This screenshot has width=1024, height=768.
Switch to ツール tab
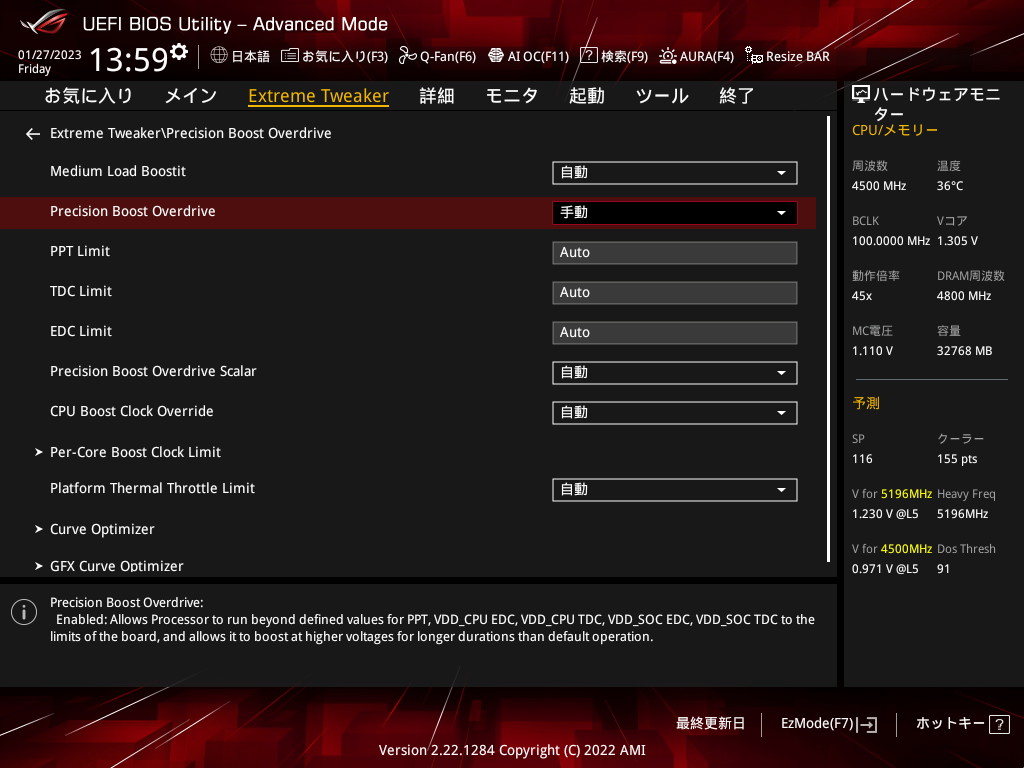click(662, 96)
